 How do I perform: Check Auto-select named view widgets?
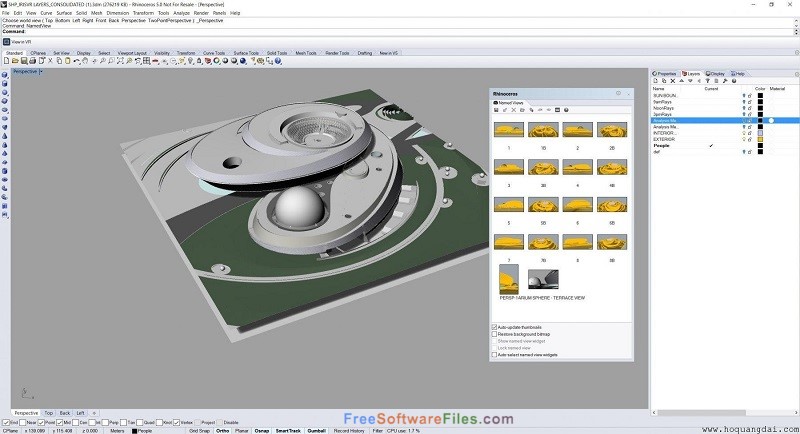[x=494, y=354]
